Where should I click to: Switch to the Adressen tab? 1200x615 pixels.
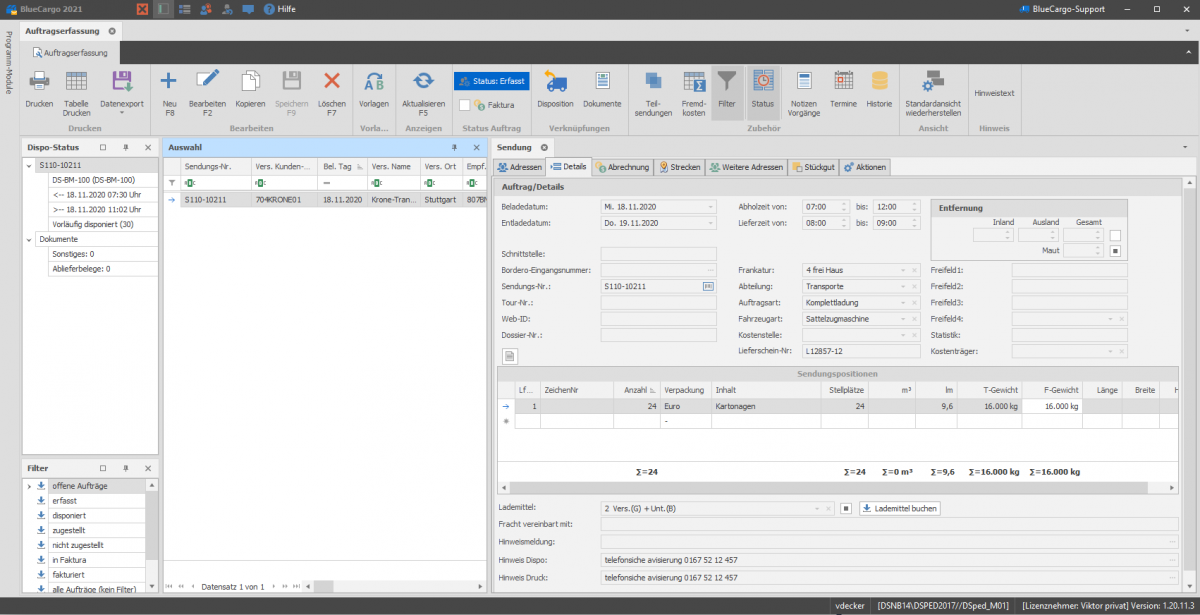coord(519,167)
